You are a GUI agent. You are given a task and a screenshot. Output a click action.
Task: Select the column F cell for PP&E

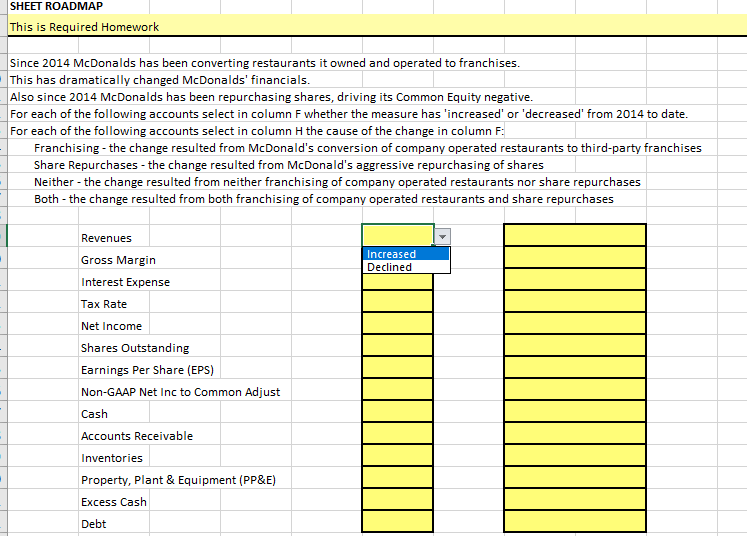tap(398, 477)
